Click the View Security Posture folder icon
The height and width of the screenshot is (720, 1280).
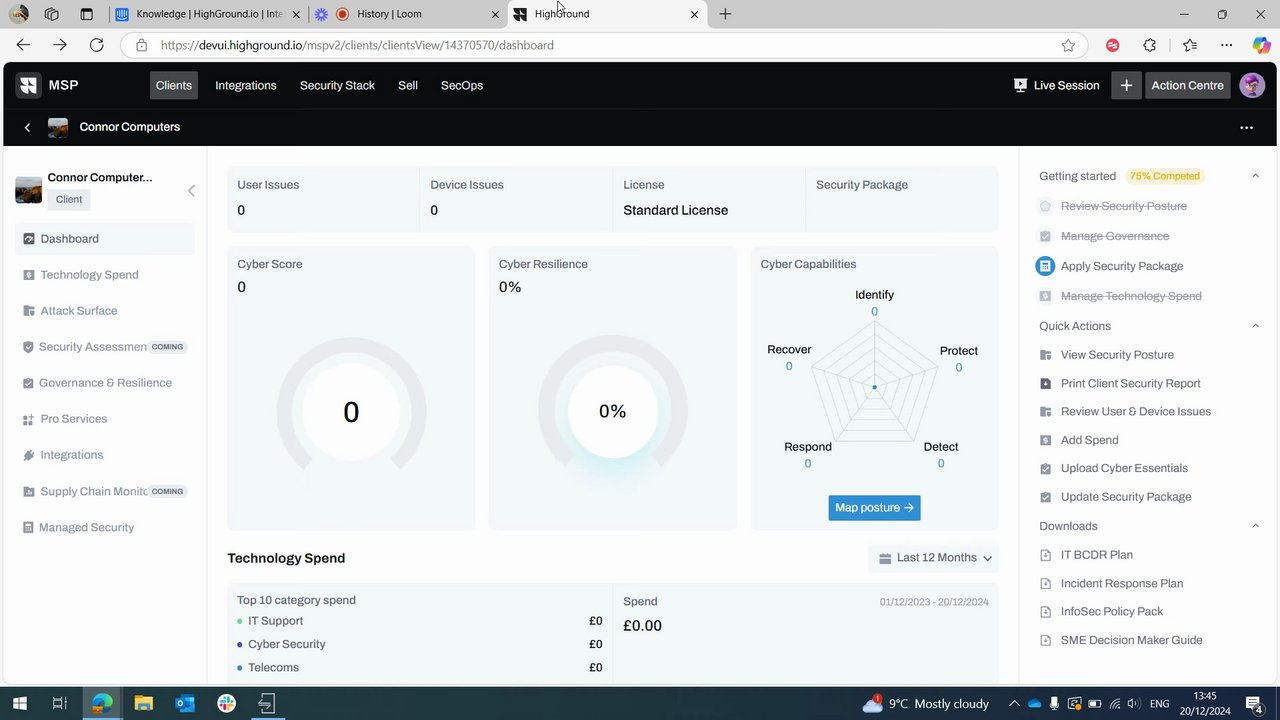1046,355
